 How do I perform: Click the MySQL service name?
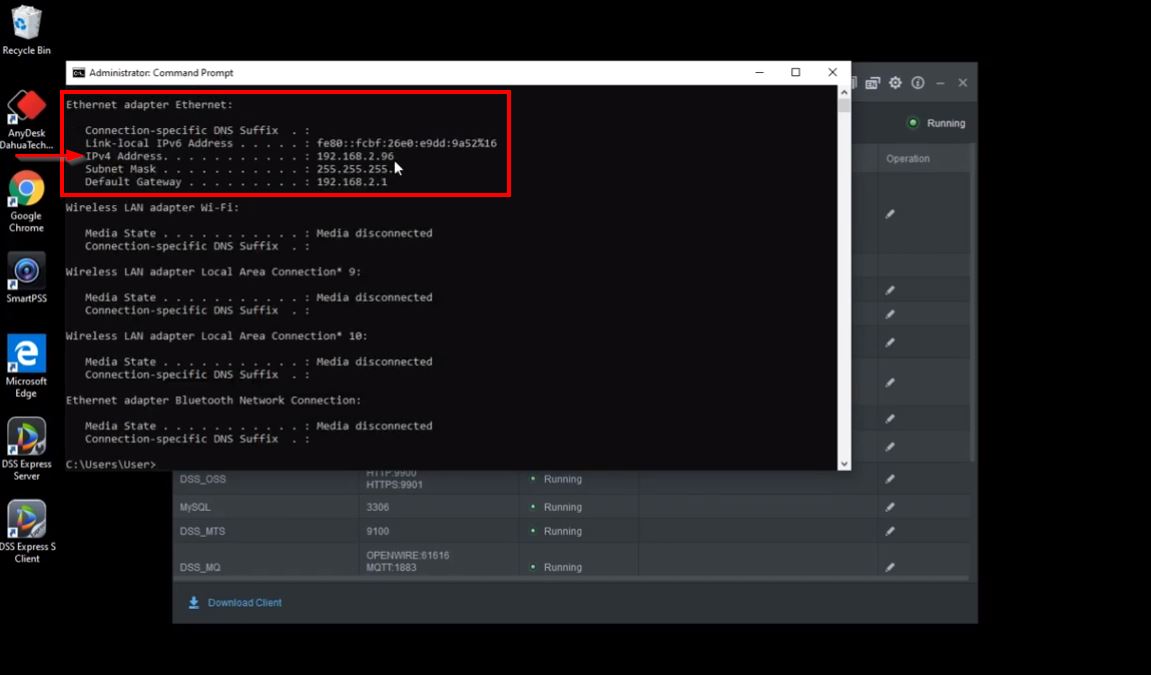point(195,507)
